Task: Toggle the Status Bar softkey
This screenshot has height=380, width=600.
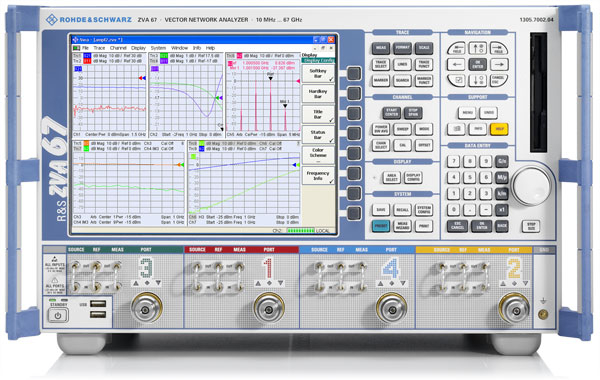Action: pos(318,135)
